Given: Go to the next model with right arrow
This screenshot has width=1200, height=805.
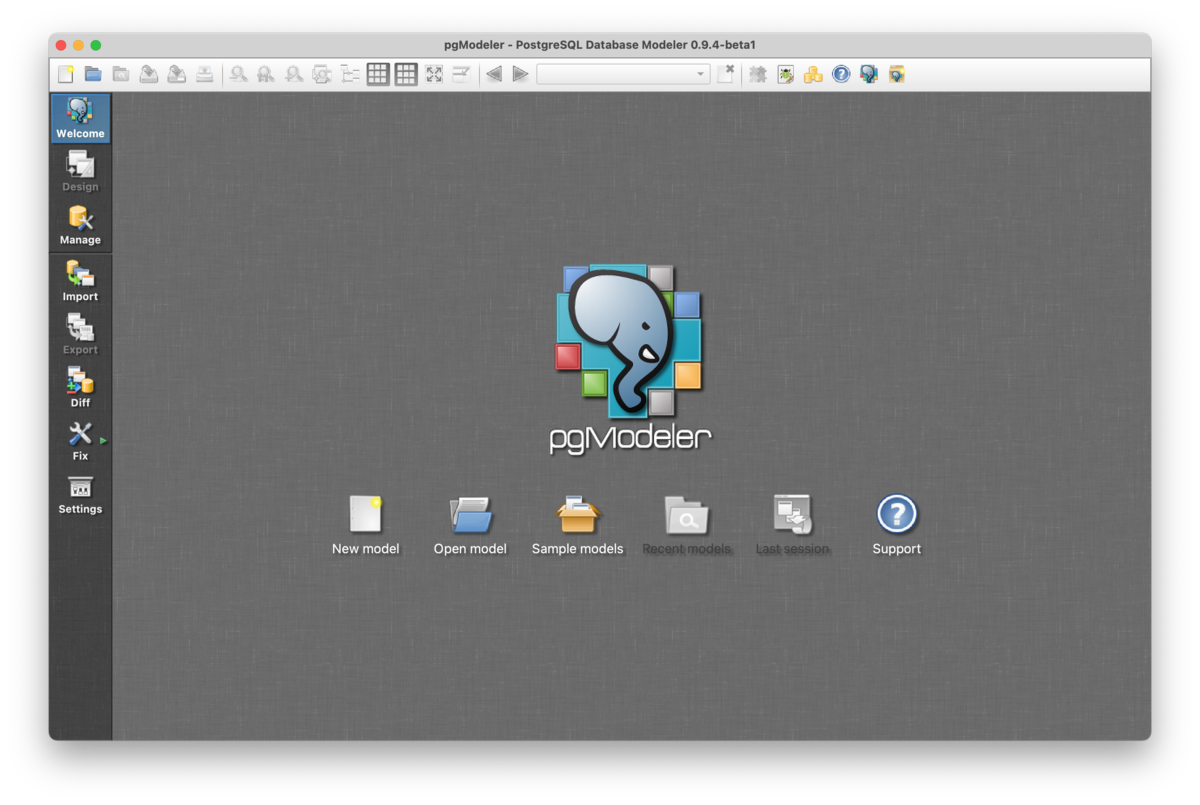Looking at the screenshot, I should point(520,74).
